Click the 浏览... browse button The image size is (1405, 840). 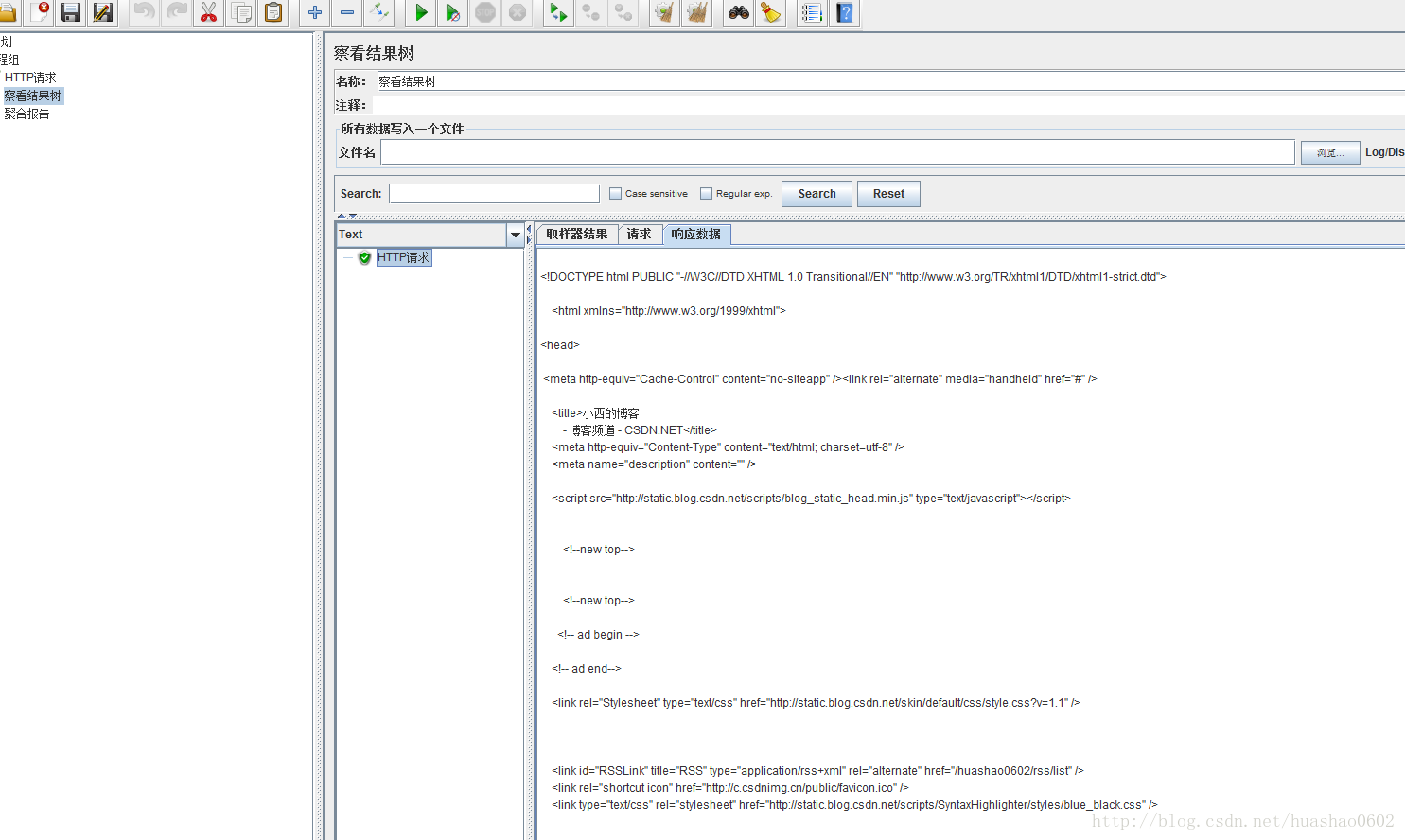click(1330, 152)
